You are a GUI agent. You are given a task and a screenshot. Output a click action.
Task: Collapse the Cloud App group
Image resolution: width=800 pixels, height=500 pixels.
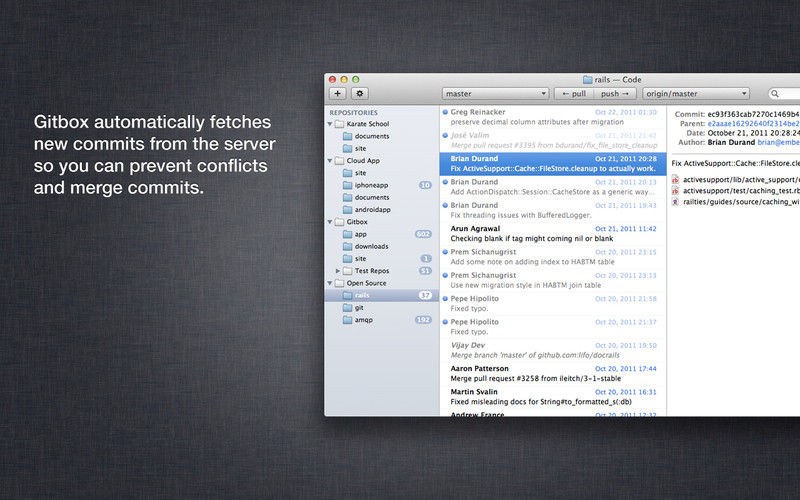[330, 161]
